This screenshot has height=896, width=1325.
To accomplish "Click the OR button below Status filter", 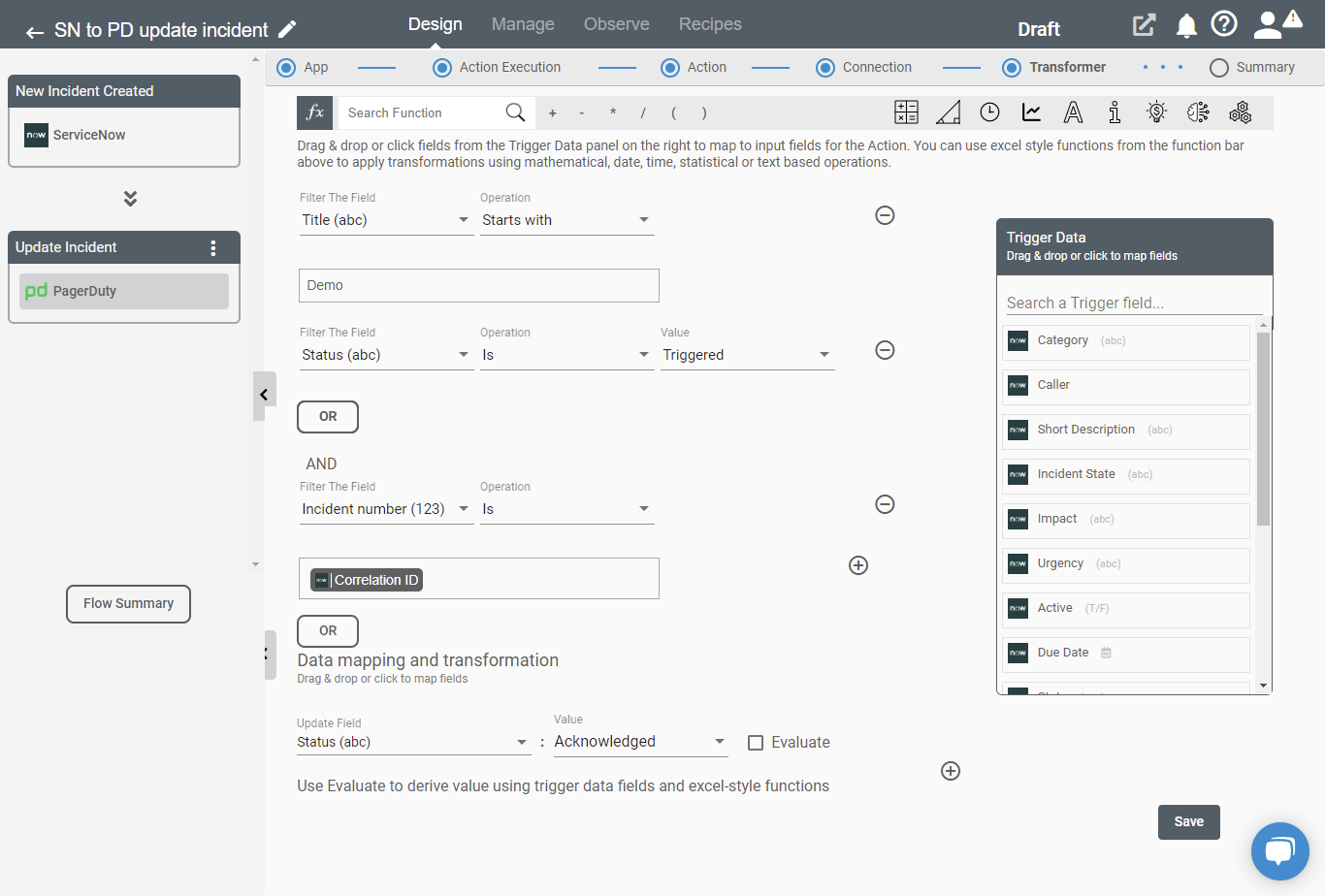I will click(328, 417).
